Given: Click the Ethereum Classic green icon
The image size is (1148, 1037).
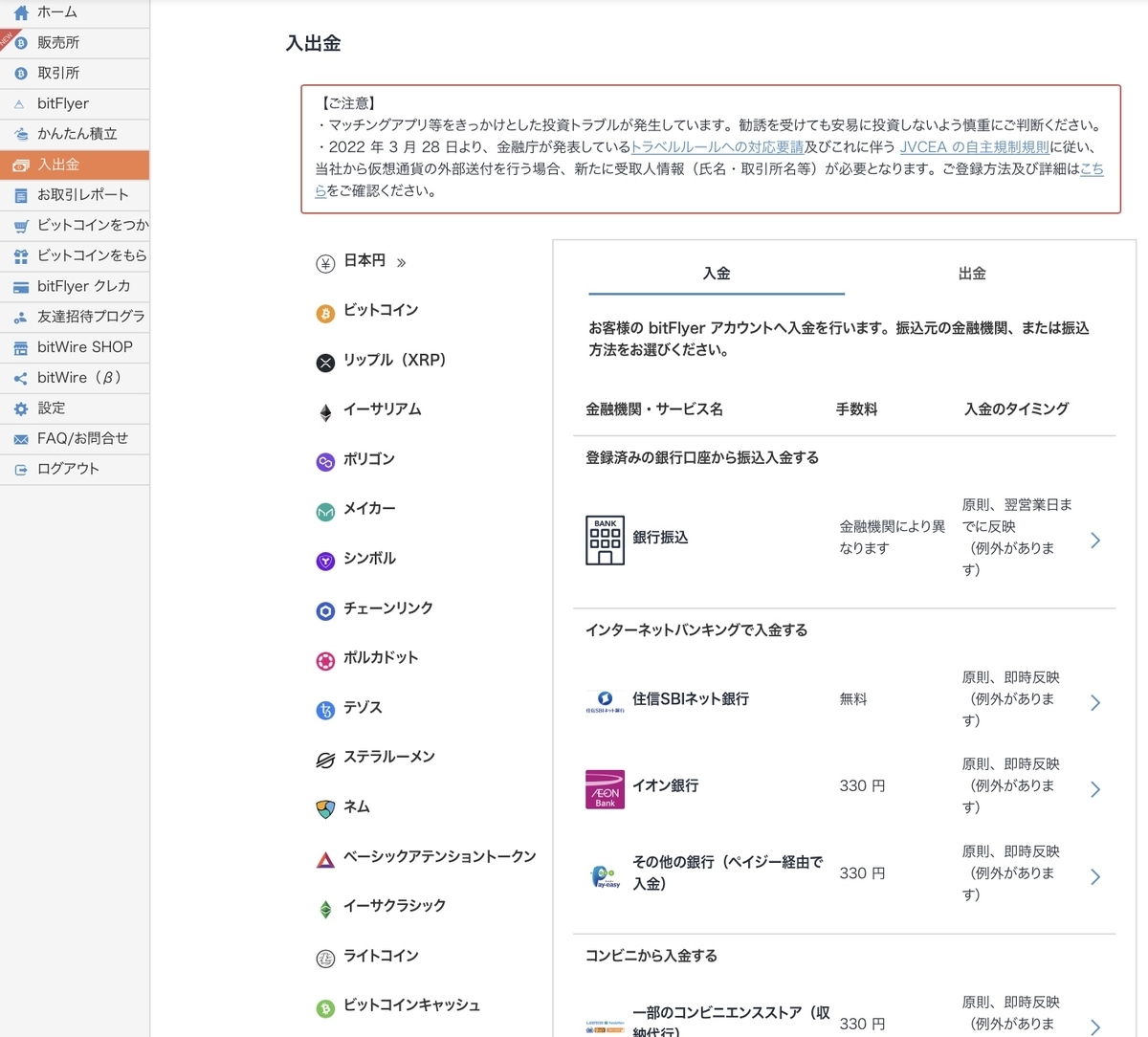Looking at the screenshot, I should pos(325,909).
